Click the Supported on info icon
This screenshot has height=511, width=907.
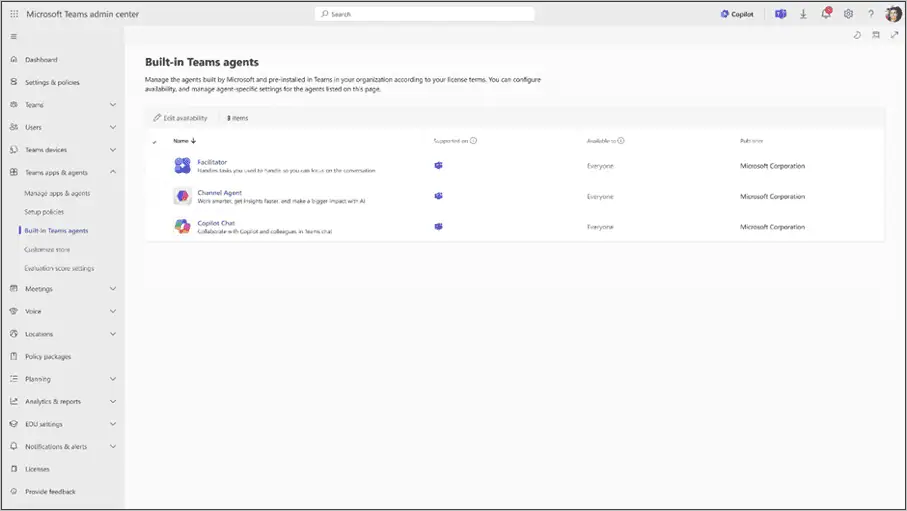tap(473, 141)
